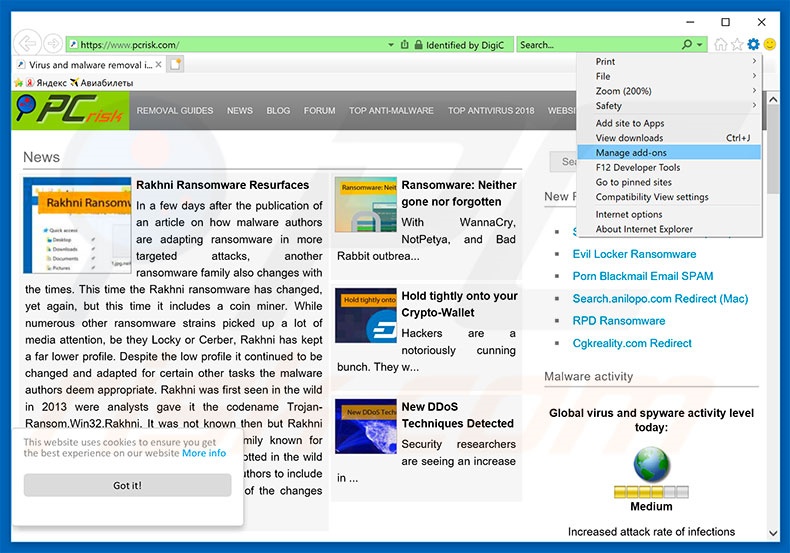Open REMOVAL GUIDES nav item
790x553 pixels.
point(175,110)
